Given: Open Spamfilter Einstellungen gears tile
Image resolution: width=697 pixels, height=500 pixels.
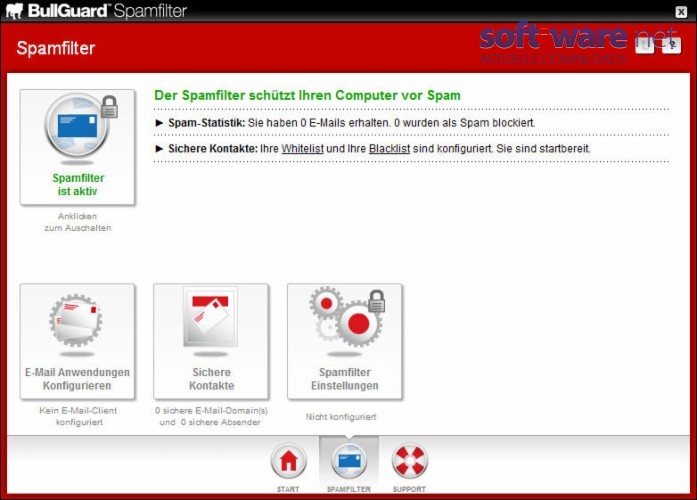Looking at the screenshot, I should [x=344, y=341].
